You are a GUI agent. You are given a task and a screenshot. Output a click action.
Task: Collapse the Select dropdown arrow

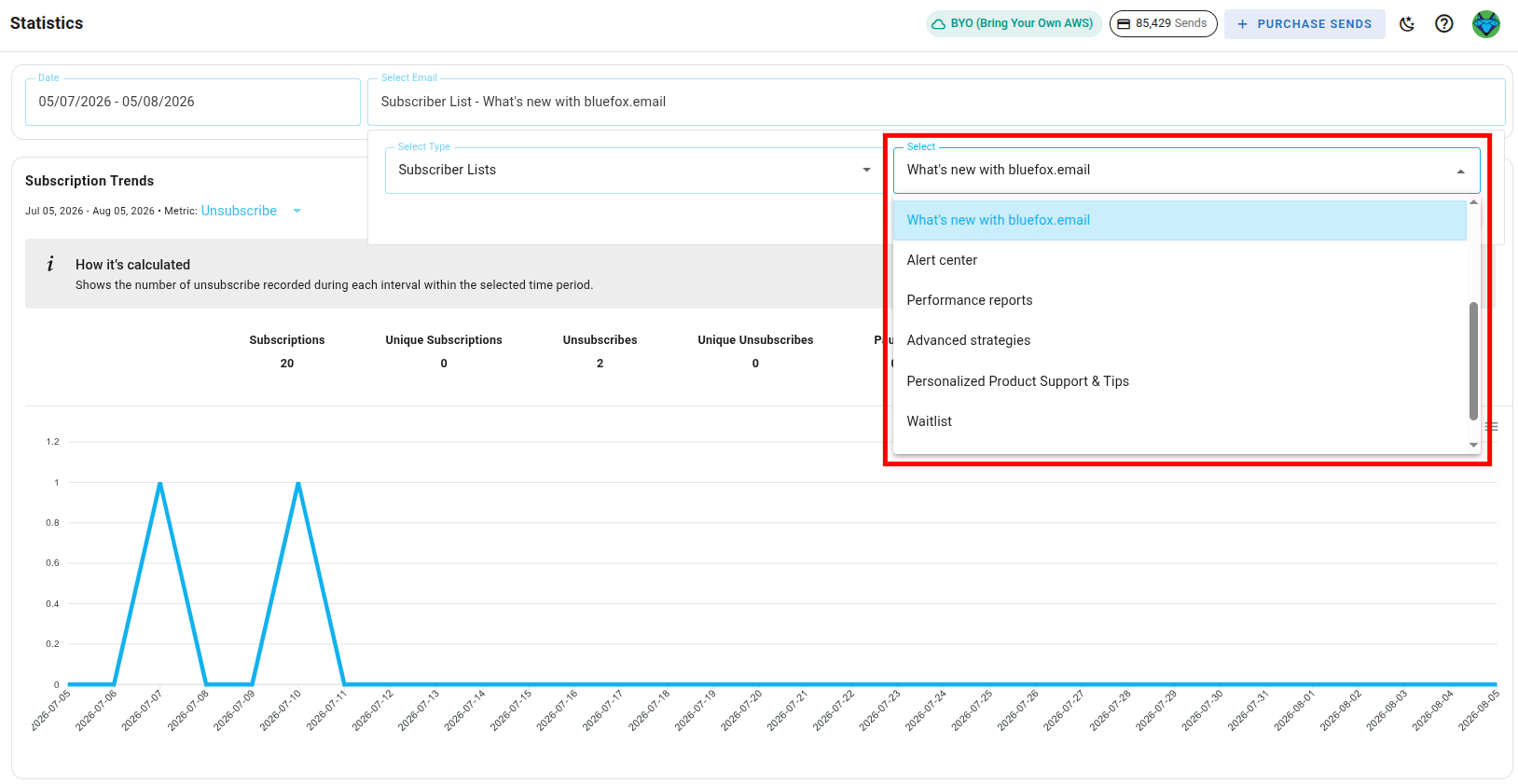(1460, 171)
